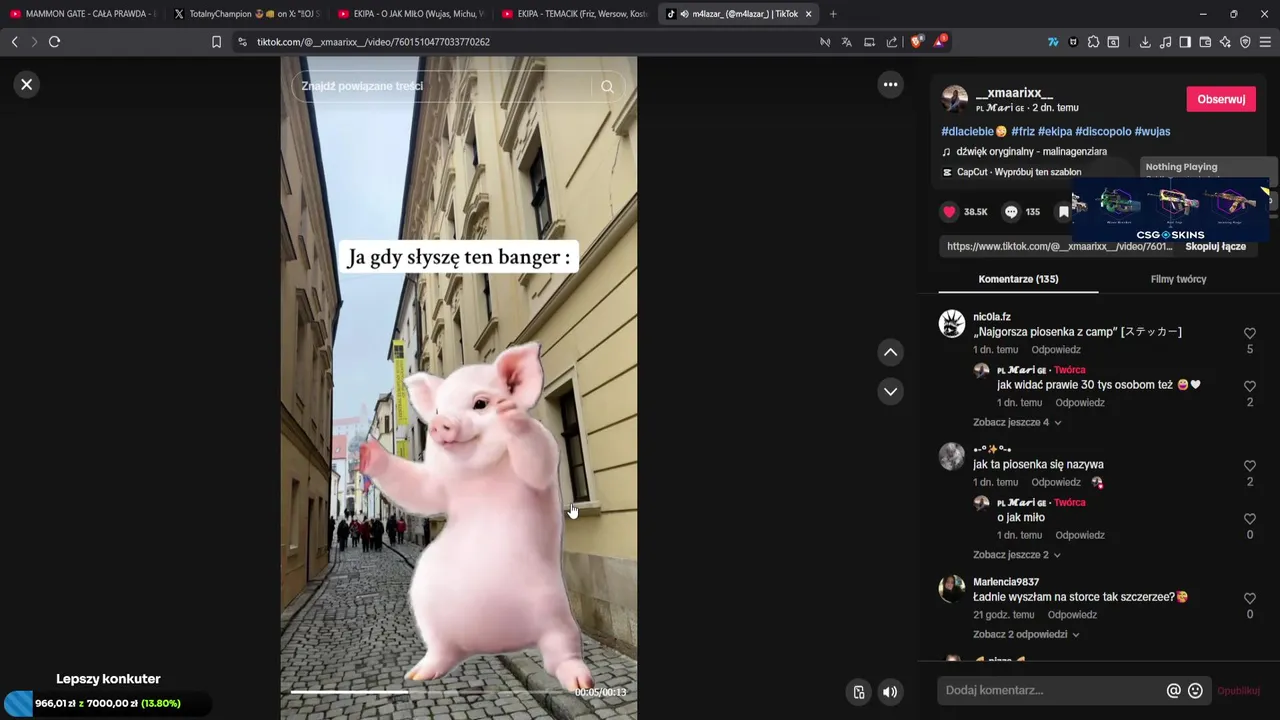Insert mention with @ icon
The height and width of the screenshot is (720, 1280).
click(x=1174, y=691)
